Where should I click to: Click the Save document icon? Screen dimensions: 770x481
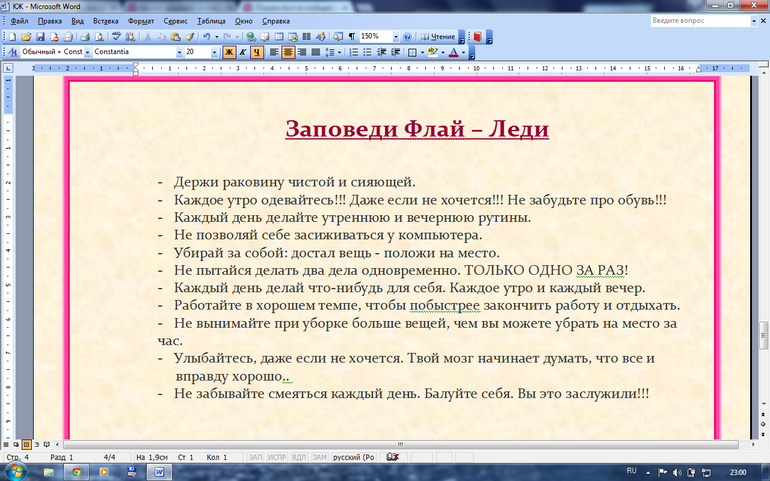pyautogui.click(x=39, y=36)
